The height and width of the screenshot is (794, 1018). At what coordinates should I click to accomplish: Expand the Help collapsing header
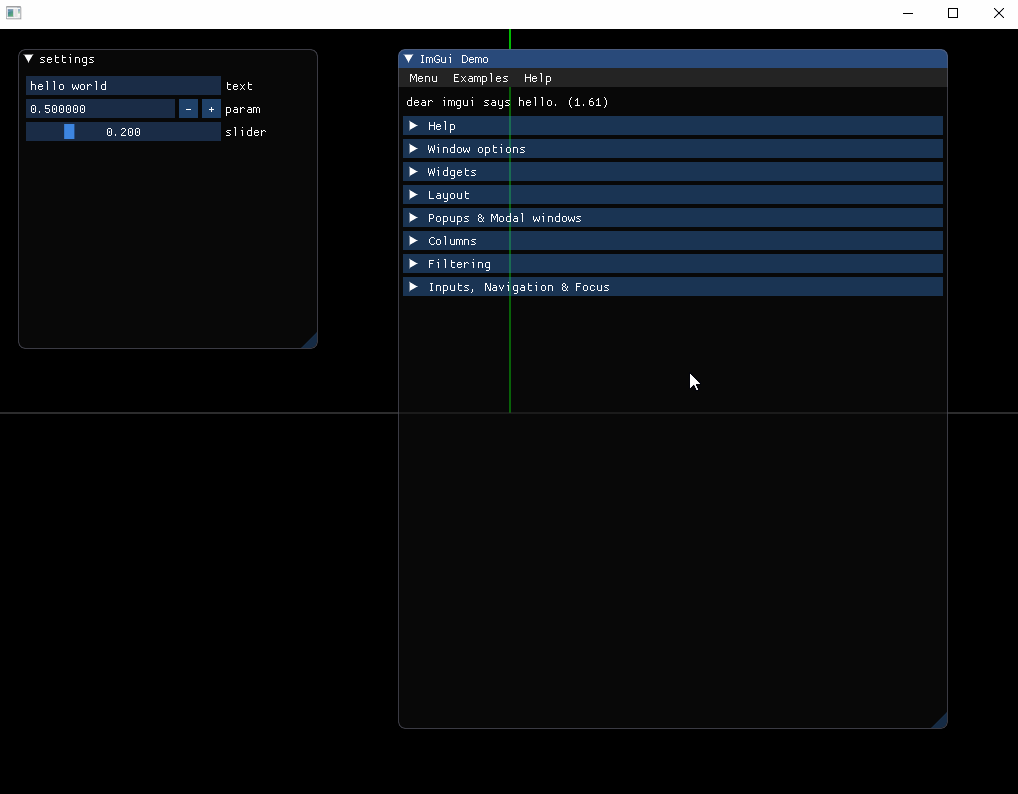(673, 126)
